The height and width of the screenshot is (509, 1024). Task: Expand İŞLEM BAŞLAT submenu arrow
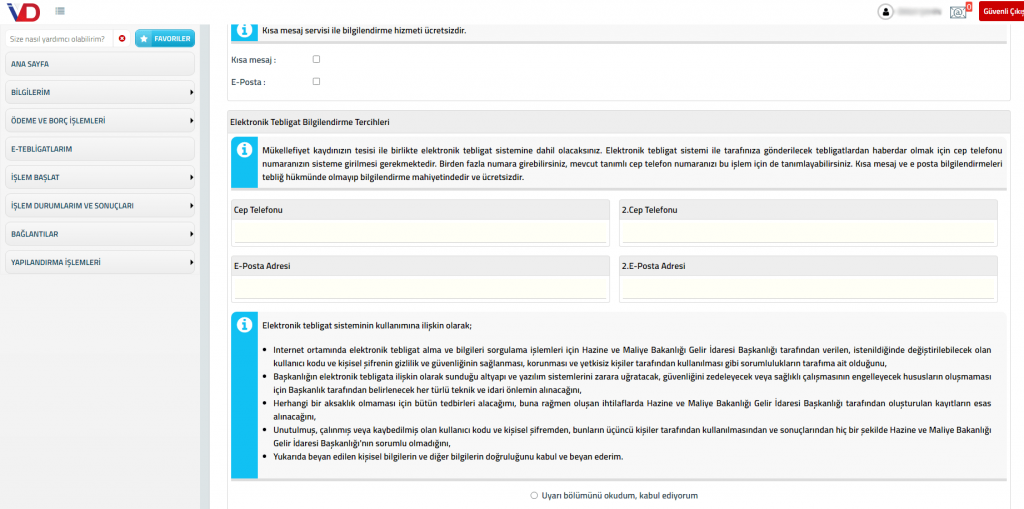point(191,177)
